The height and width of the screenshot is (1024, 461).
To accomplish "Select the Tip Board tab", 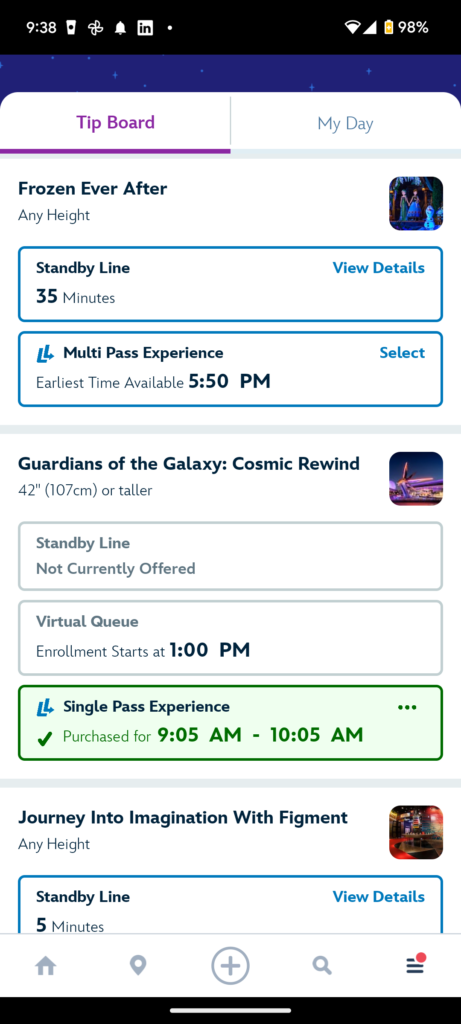I will [x=116, y=123].
